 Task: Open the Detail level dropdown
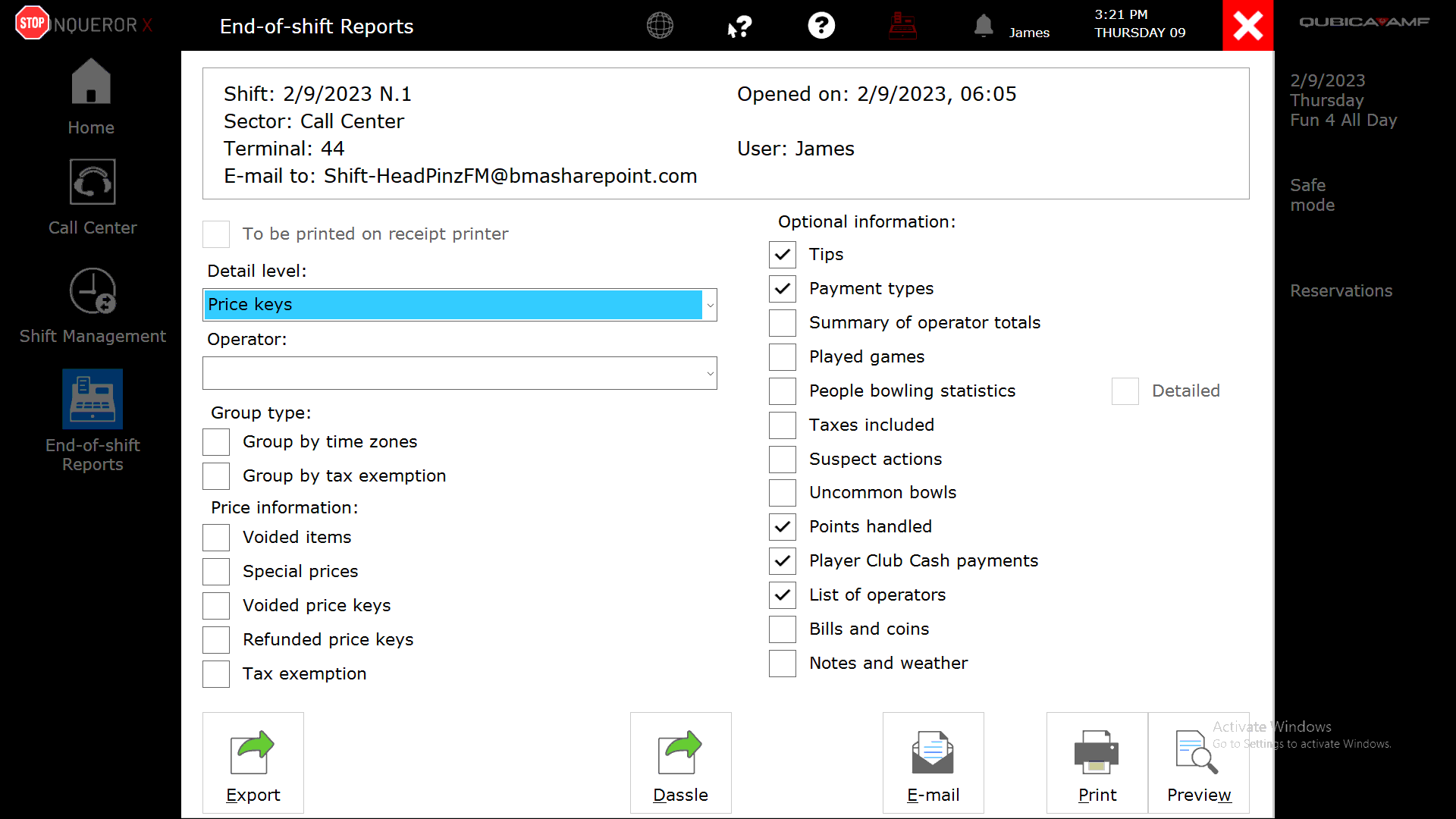click(460, 305)
